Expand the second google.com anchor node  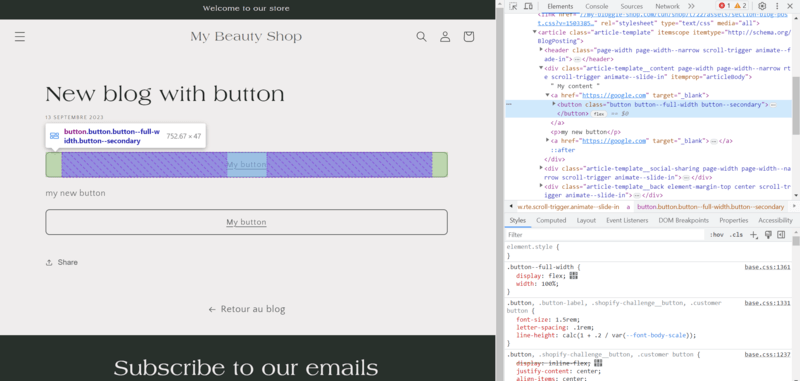point(548,140)
